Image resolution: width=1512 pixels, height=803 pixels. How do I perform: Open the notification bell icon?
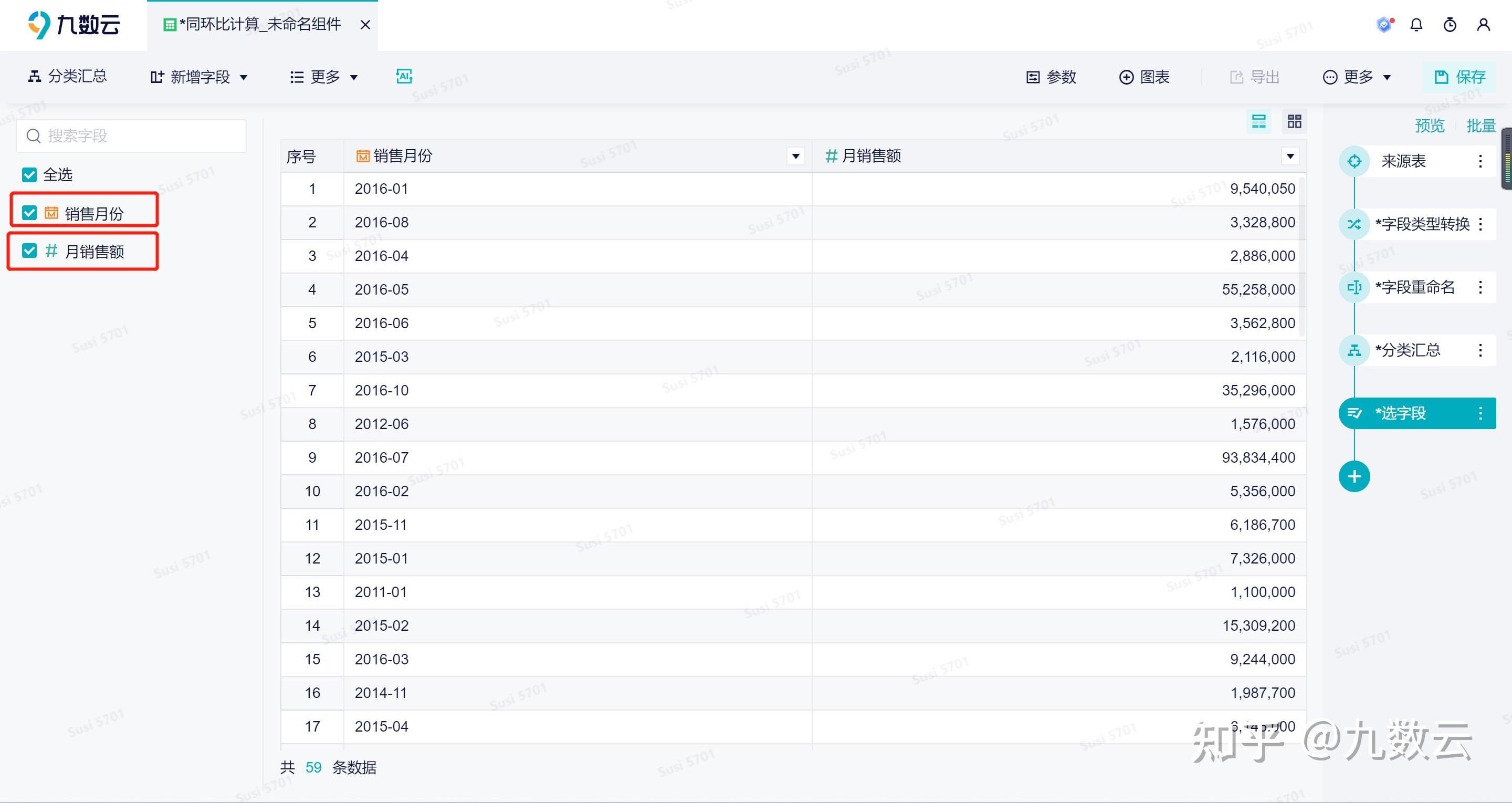coord(1416,25)
